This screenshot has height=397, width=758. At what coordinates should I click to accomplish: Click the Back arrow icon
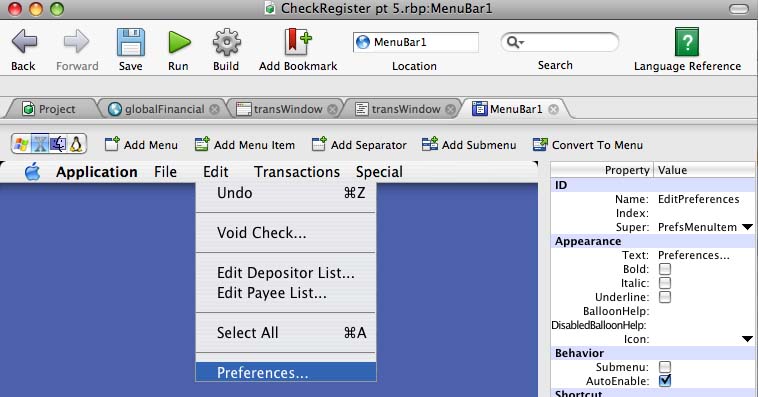24,42
